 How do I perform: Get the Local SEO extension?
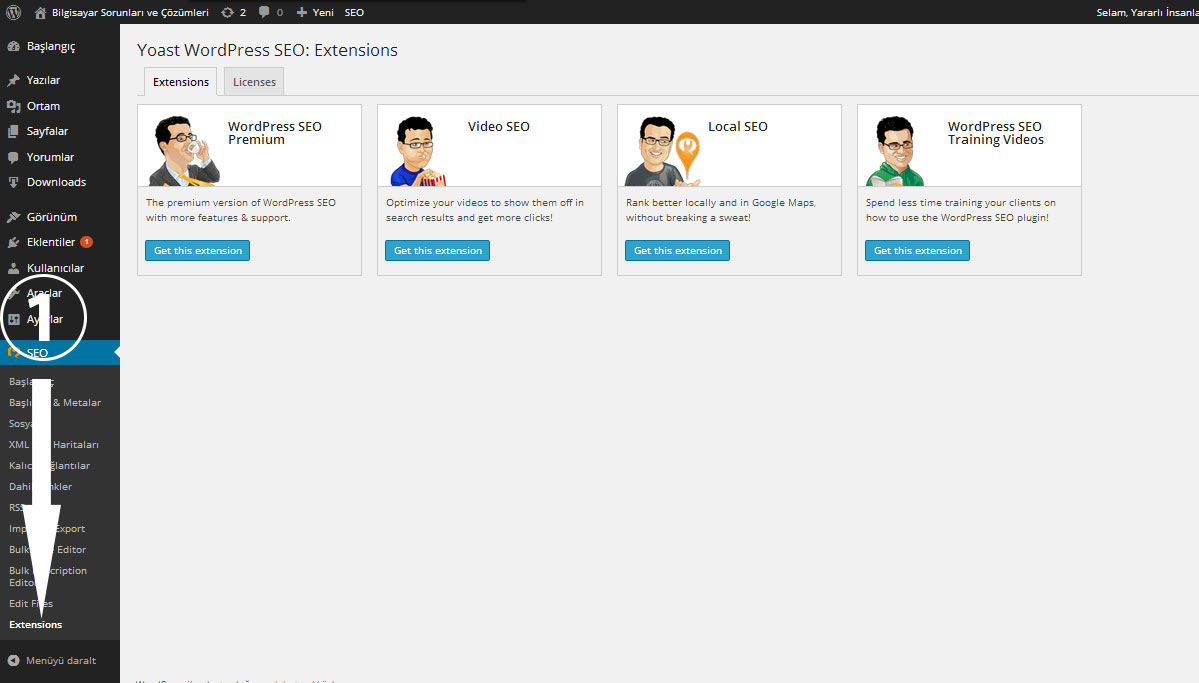pyautogui.click(x=677, y=251)
